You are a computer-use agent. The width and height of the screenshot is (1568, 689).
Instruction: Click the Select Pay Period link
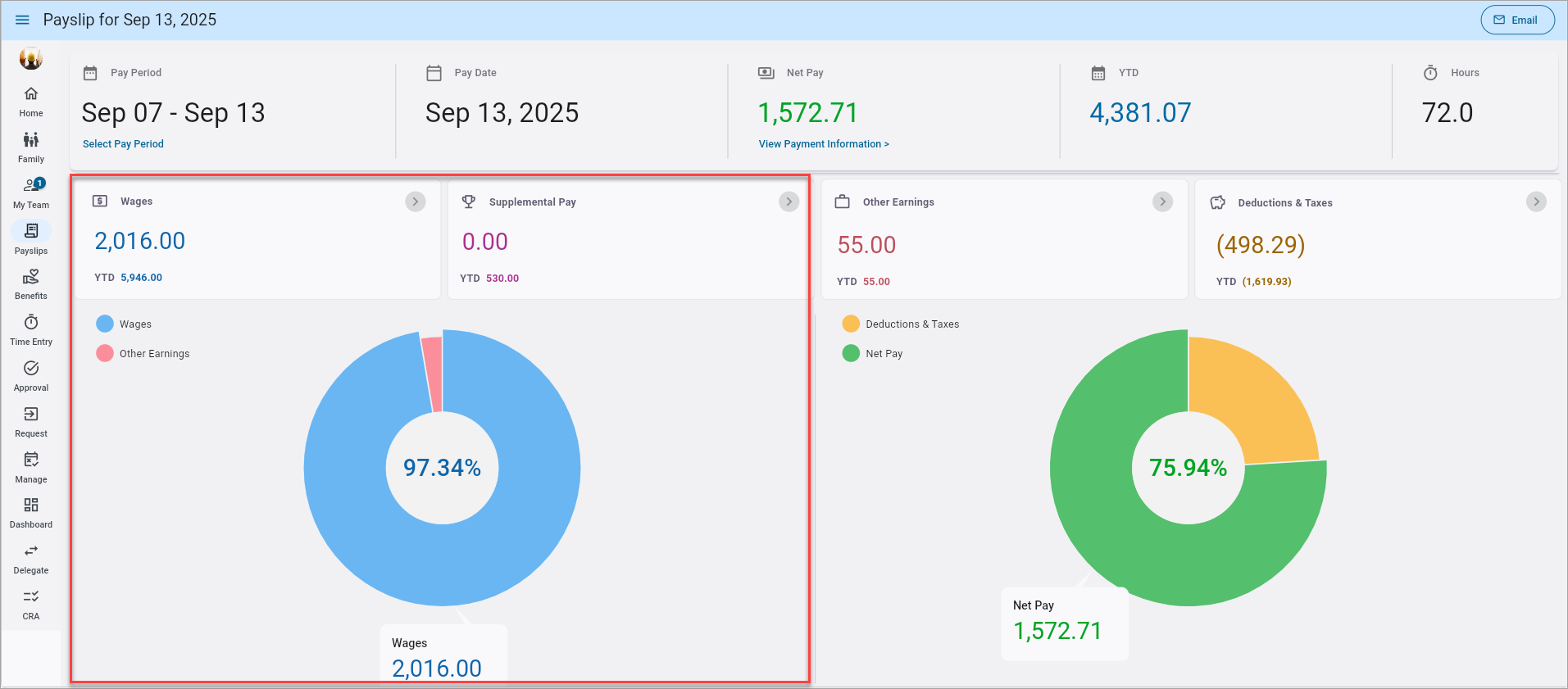(x=123, y=144)
